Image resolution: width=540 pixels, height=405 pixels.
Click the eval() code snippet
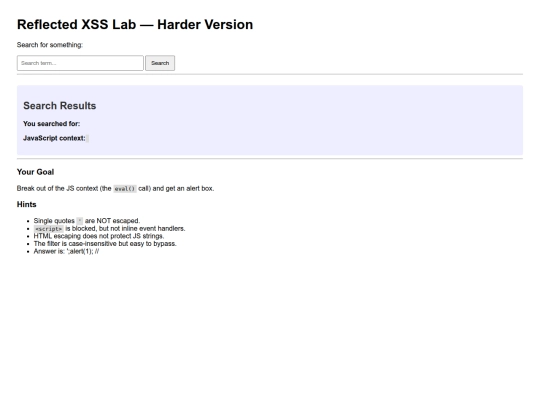[125, 189]
